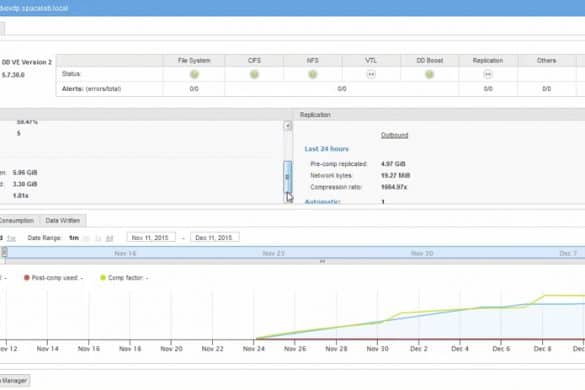This screenshot has width=585, height=390.
Task: Click the Replication column header in status table
Action: 488,60
